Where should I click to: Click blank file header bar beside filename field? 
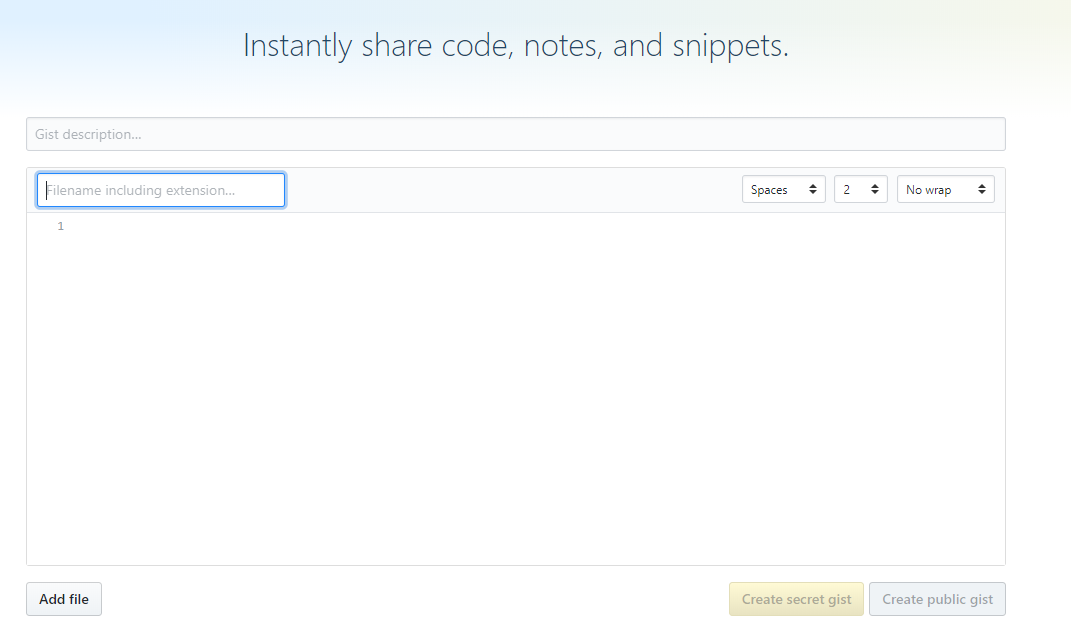[512, 190]
